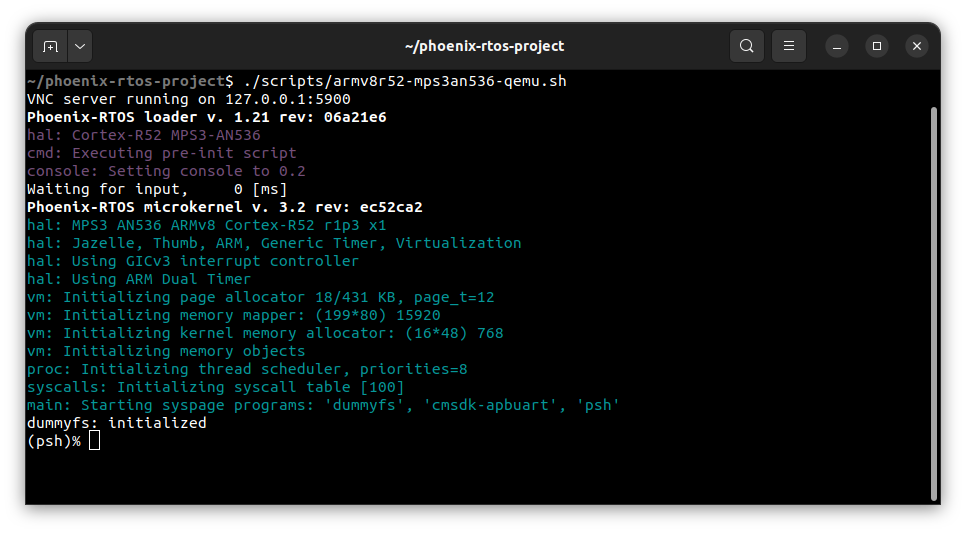This screenshot has width=966, height=533.
Task: Click the armv8r52-mps3an536-qemu.sh script path
Action: tap(405, 81)
